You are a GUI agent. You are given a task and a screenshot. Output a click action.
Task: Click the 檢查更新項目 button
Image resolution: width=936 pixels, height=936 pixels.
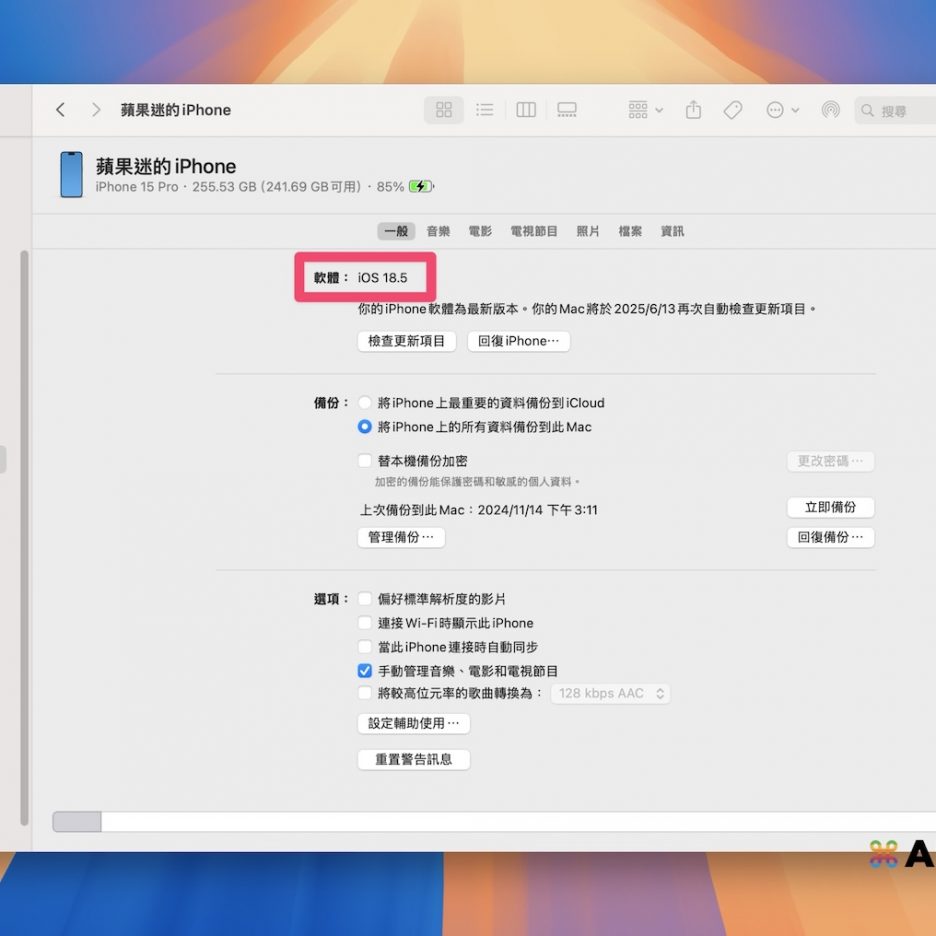click(x=406, y=341)
